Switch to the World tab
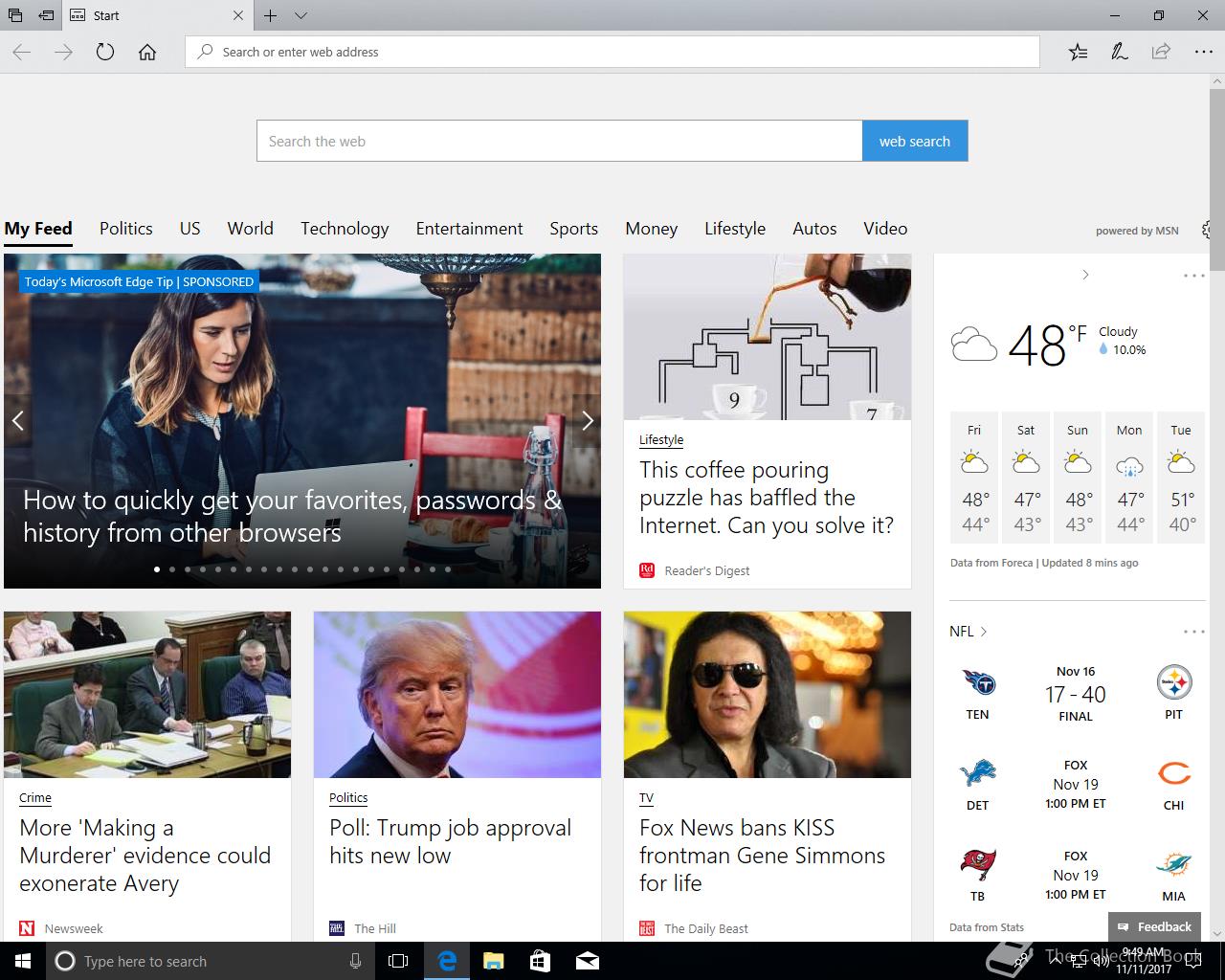Screen dimensions: 1225x980 pyautogui.click(x=251, y=229)
